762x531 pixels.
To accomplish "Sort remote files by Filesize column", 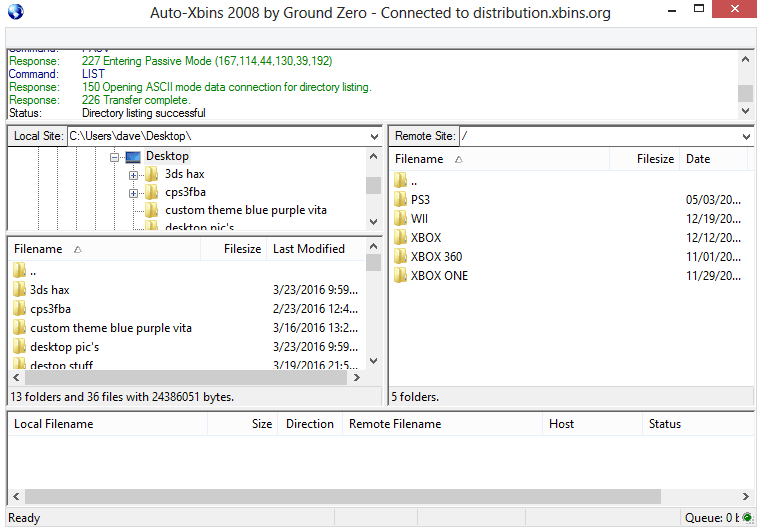I will 644,159.
